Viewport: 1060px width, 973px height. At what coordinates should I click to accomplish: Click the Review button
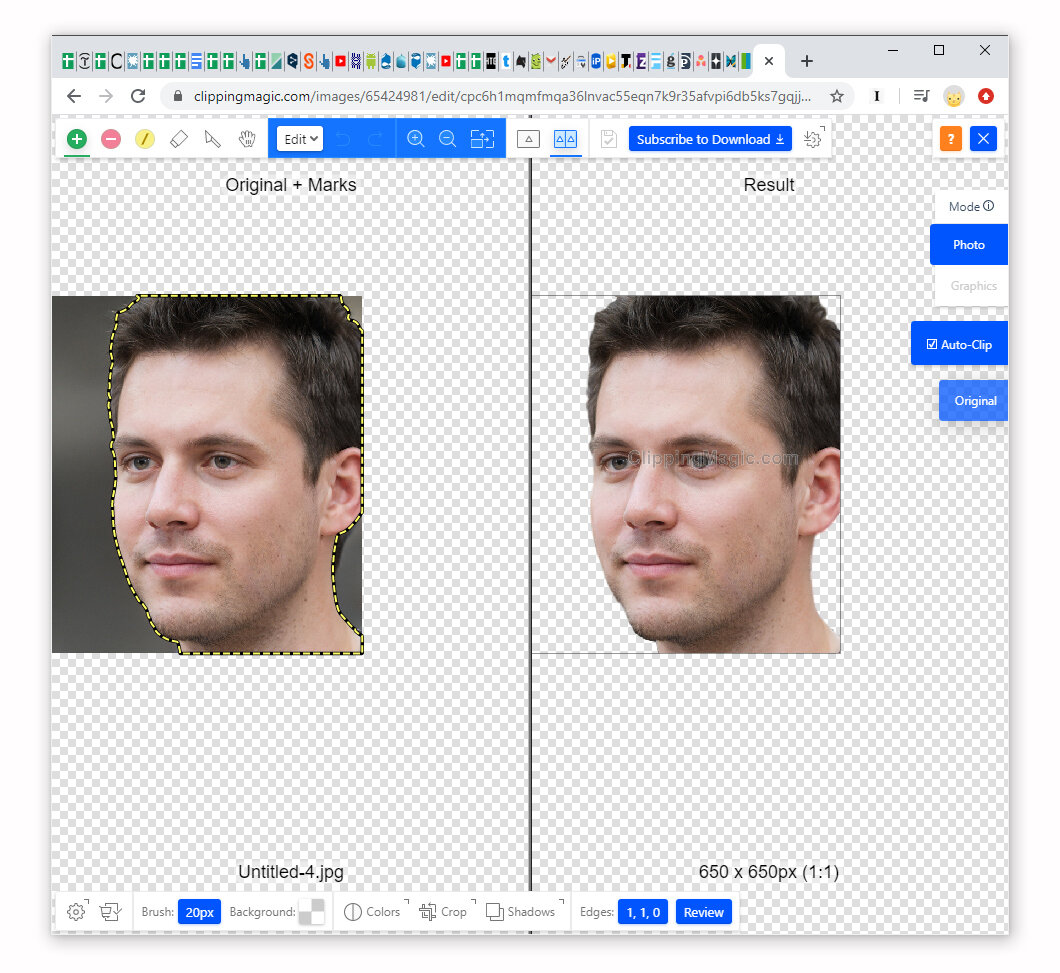coord(703,912)
